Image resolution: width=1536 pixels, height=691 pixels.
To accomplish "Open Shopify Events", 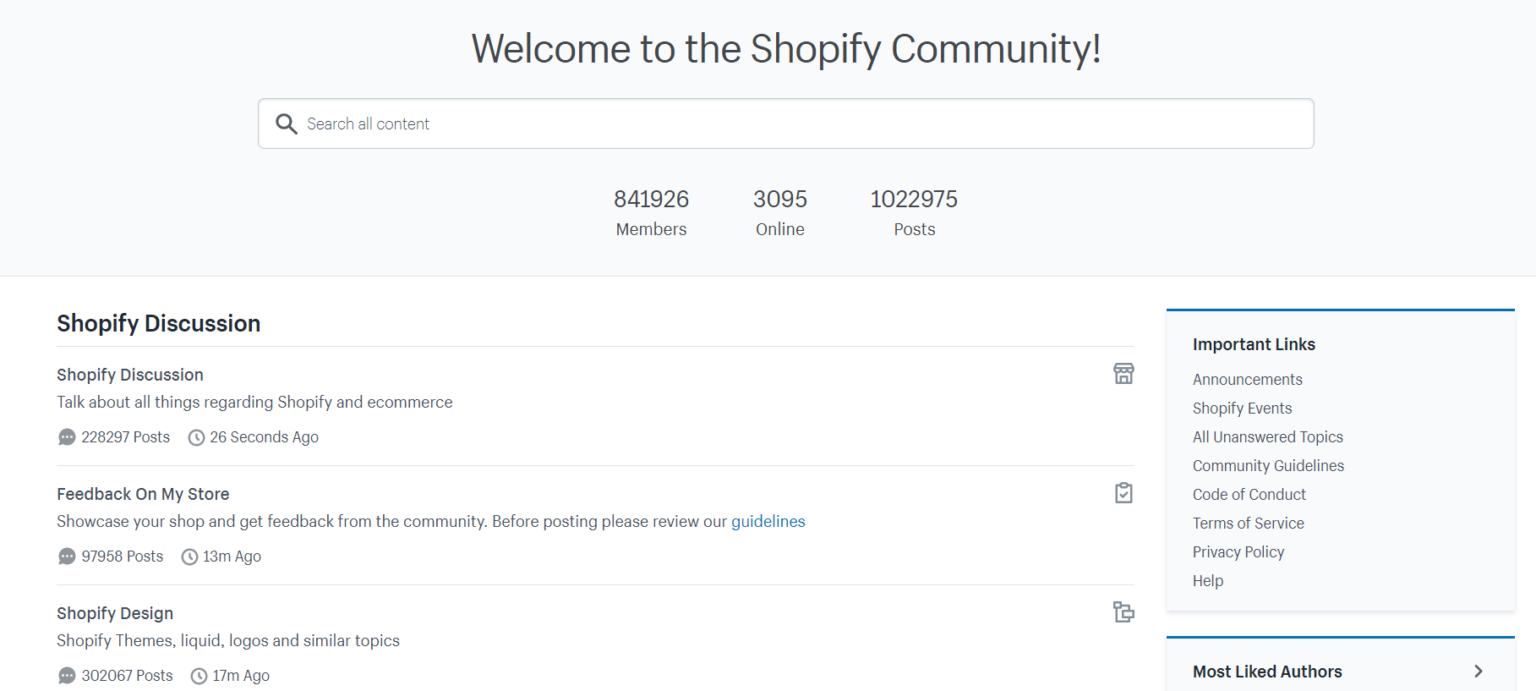I will pyautogui.click(x=1242, y=408).
